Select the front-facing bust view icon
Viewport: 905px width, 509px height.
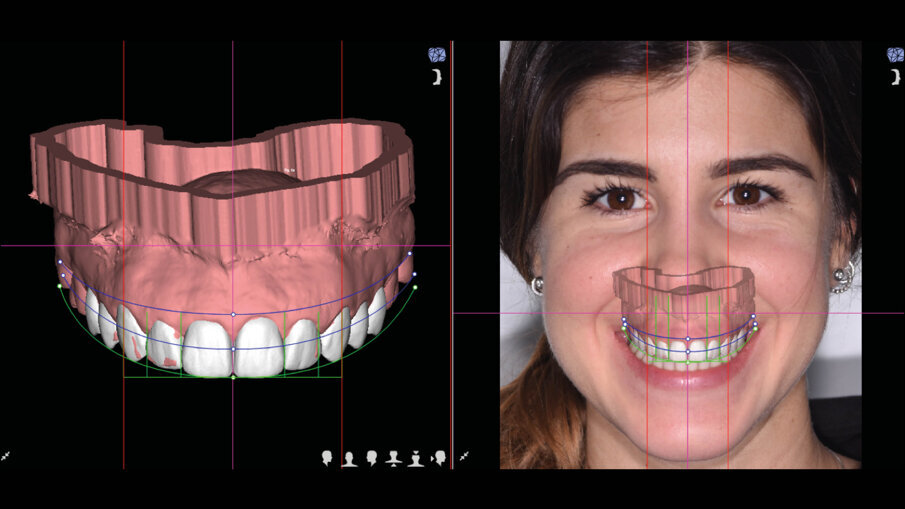[x=349, y=458]
